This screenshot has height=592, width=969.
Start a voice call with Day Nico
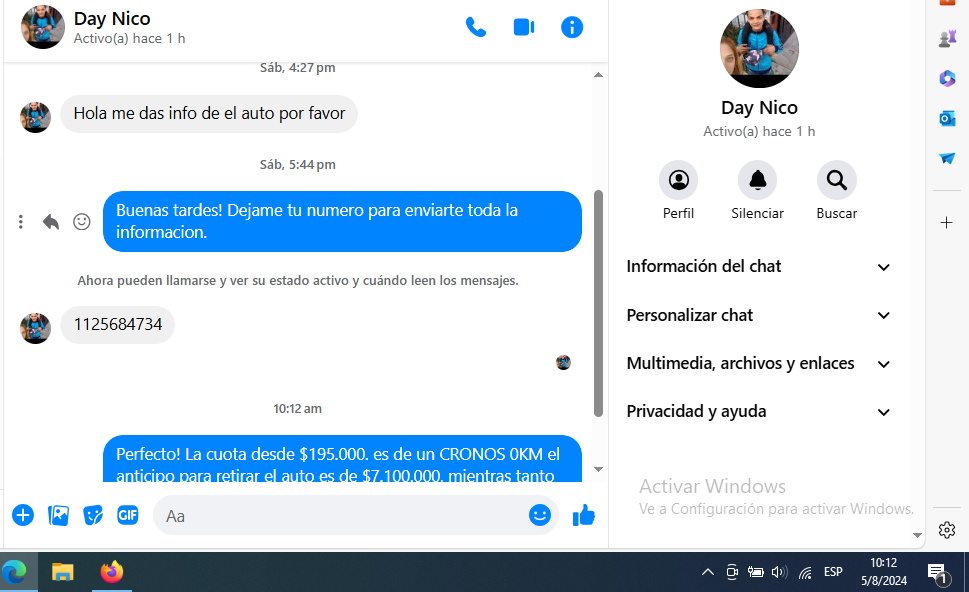pyautogui.click(x=476, y=27)
